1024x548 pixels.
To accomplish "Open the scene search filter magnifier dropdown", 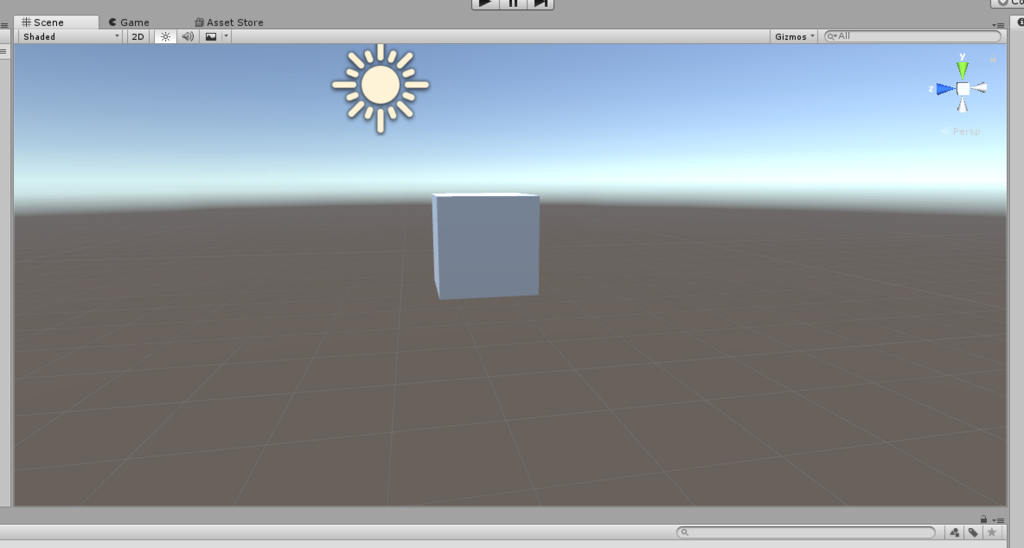I will tap(831, 36).
